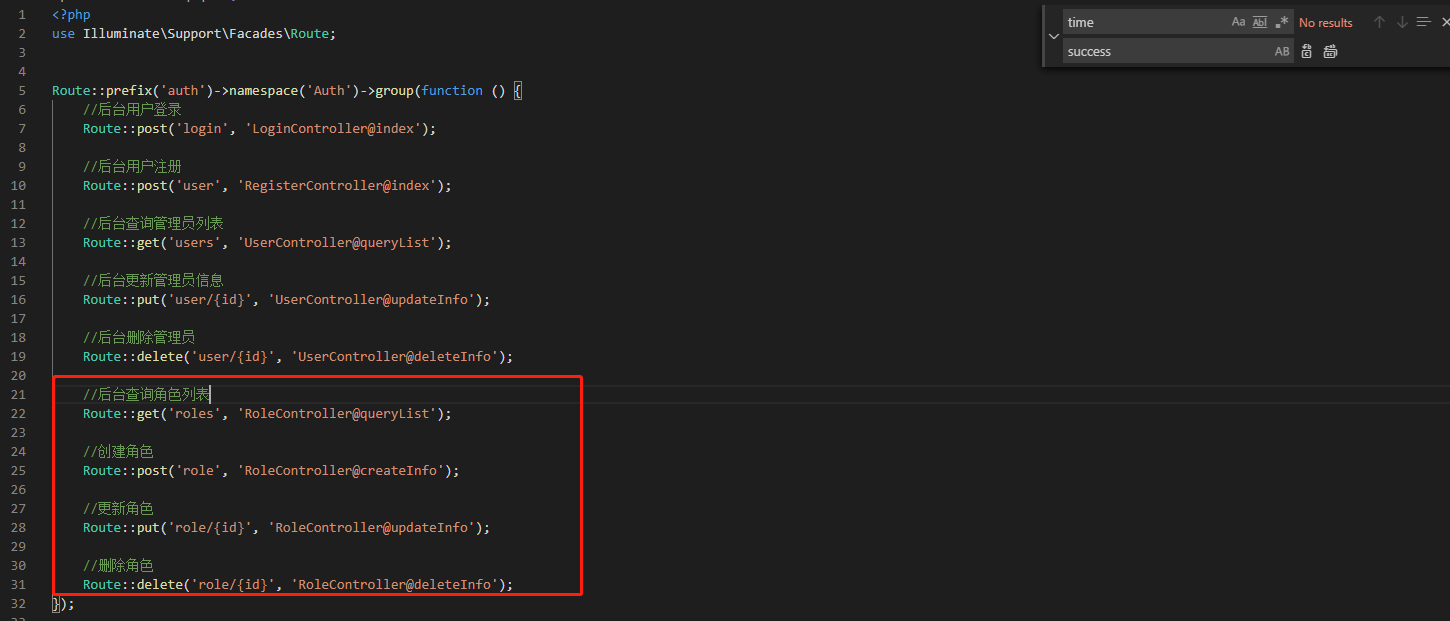Collapse the replace row chevron
The height and width of the screenshot is (621, 1450).
click(x=1053, y=36)
